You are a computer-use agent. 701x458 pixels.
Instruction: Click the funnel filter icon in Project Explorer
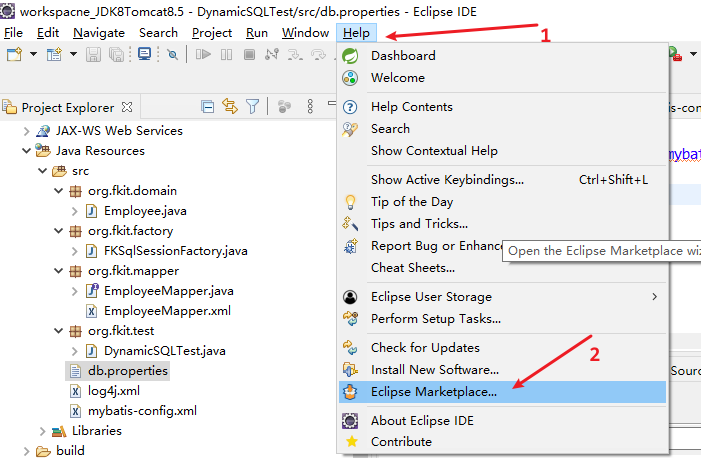tap(253, 106)
